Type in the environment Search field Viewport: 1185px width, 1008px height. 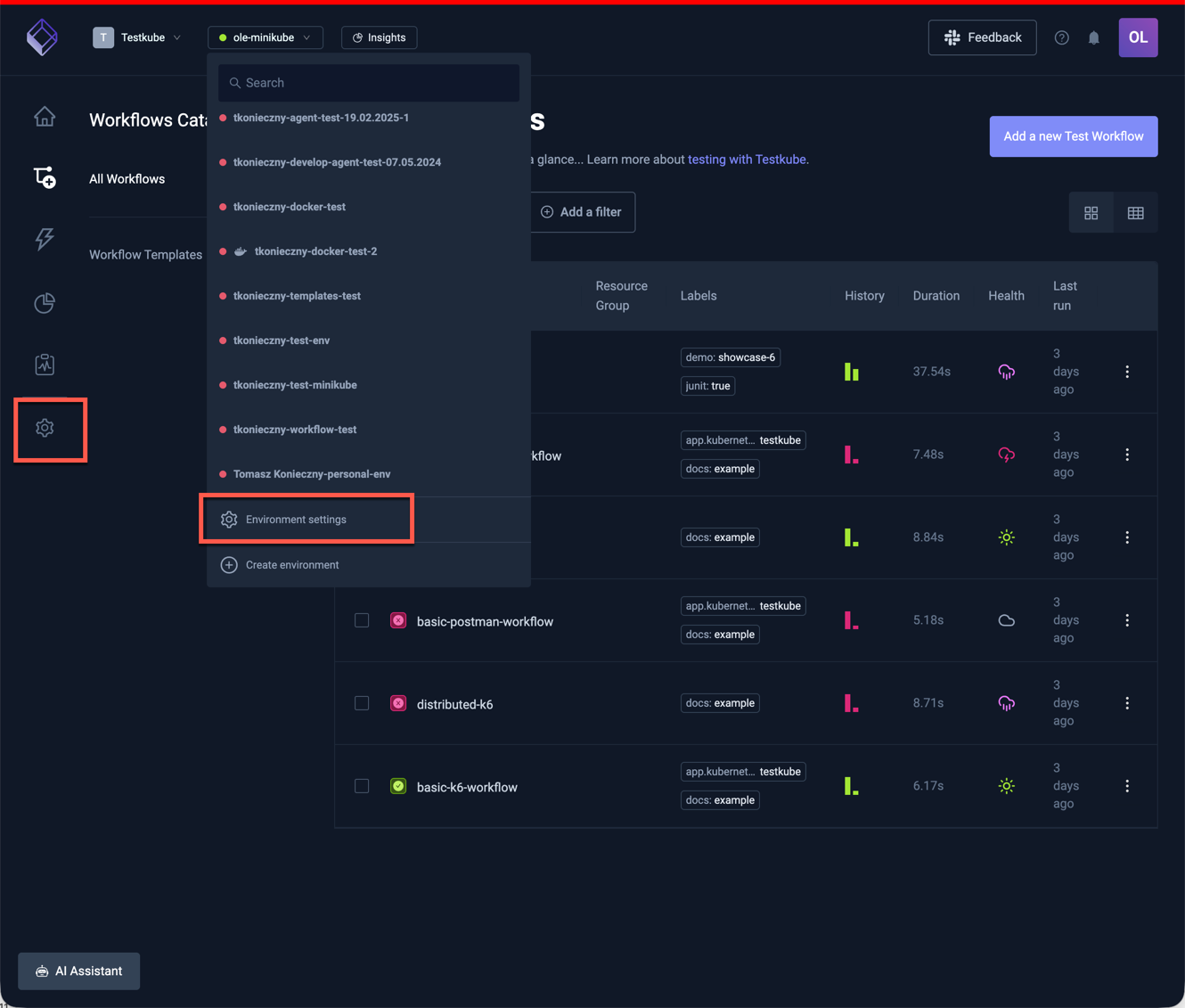click(x=369, y=83)
